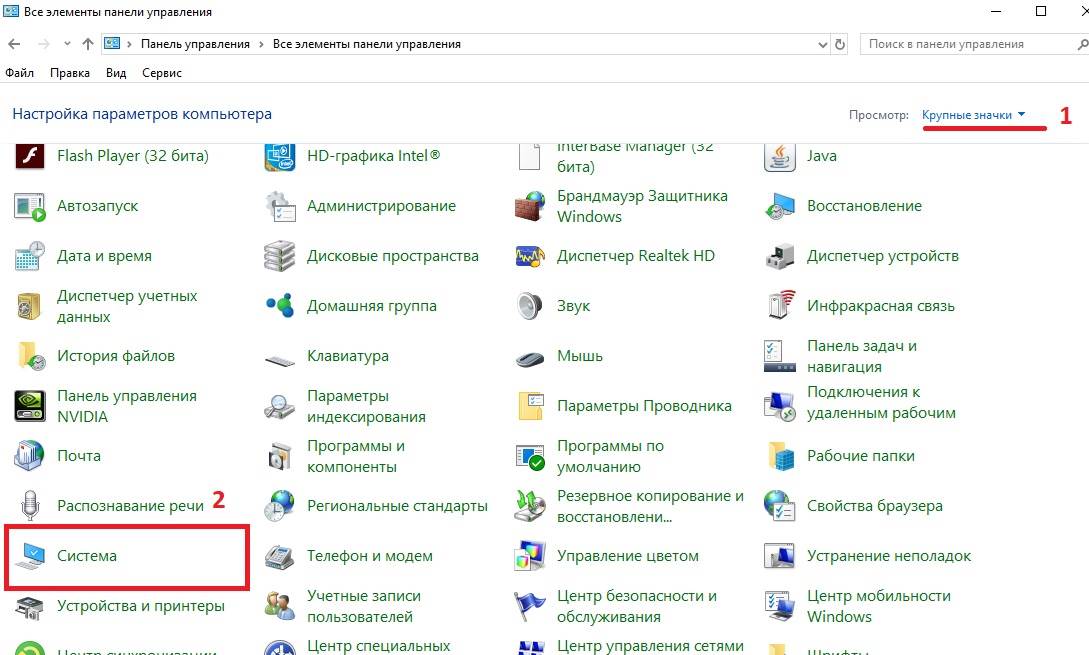Go back with the Back arrow
This screenshot has width=1089, height=655.
[14, 44]
